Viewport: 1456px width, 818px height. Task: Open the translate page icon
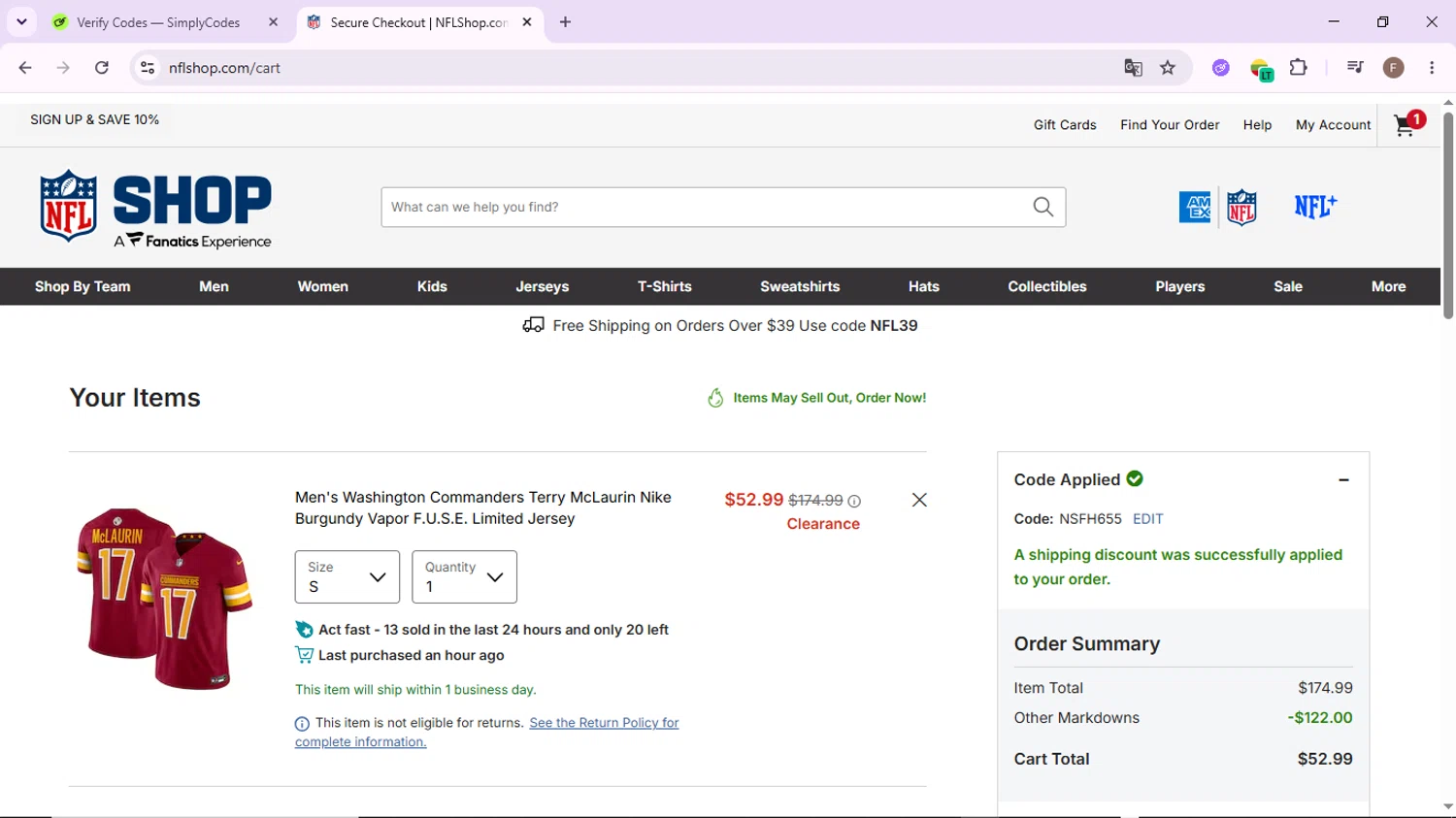1133,68
